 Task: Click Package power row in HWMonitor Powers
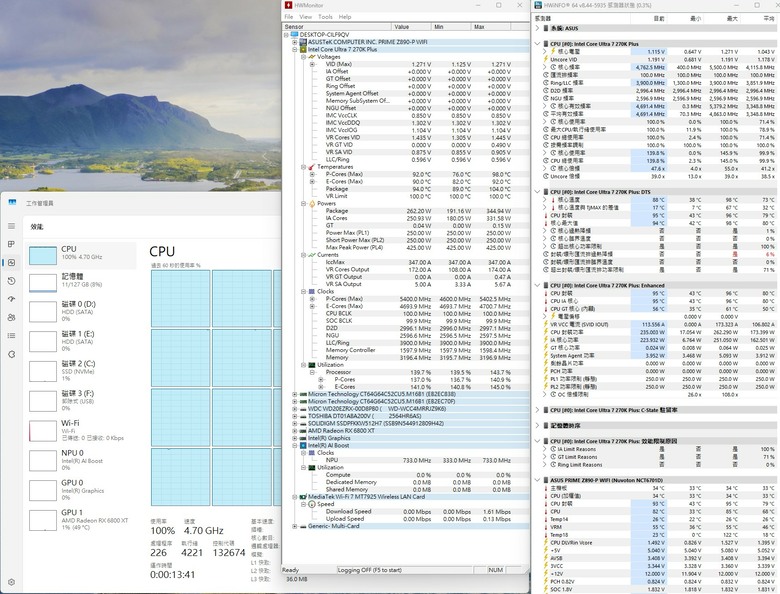click(418, 211)
